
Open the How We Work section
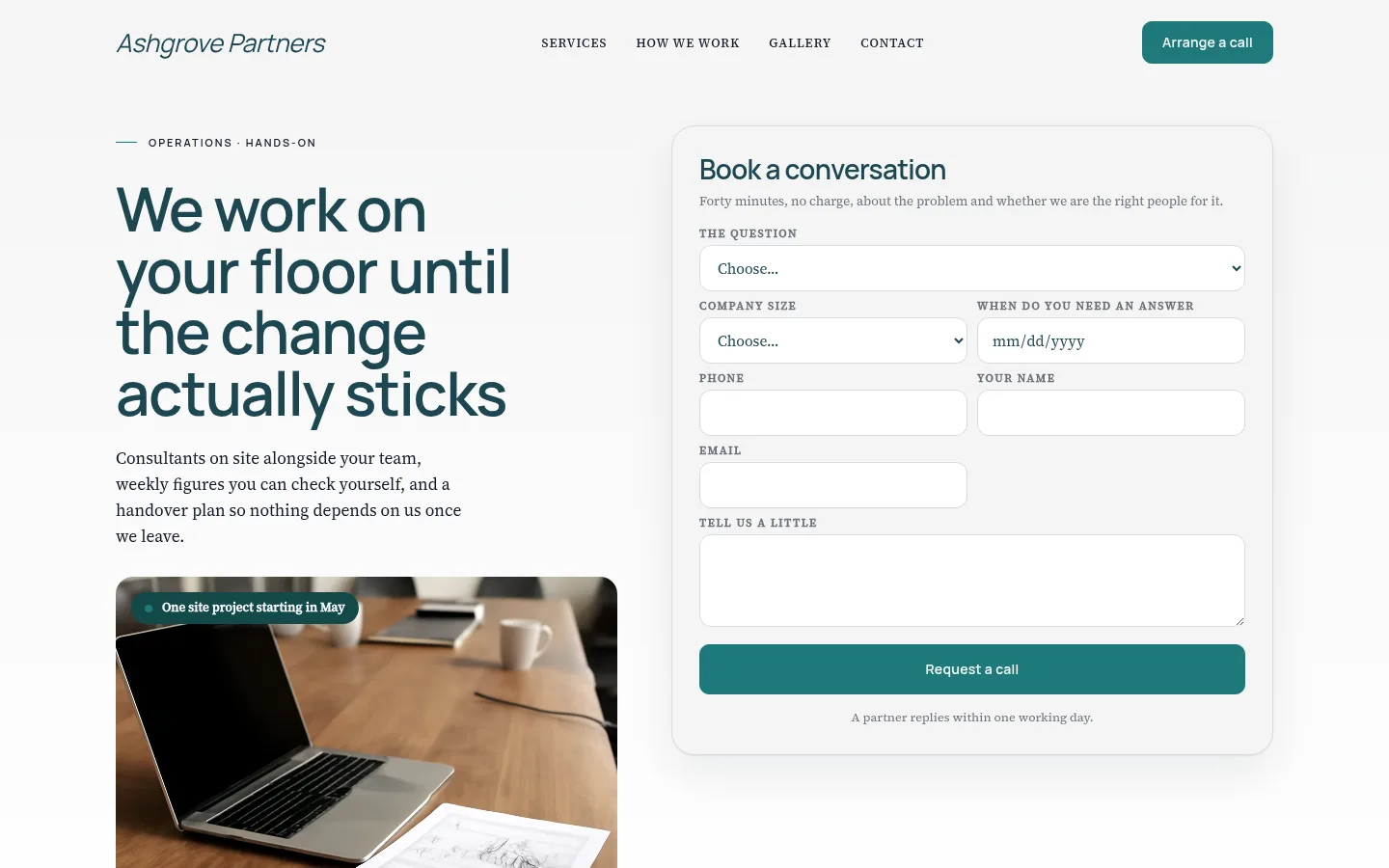(x=688, y=43)
